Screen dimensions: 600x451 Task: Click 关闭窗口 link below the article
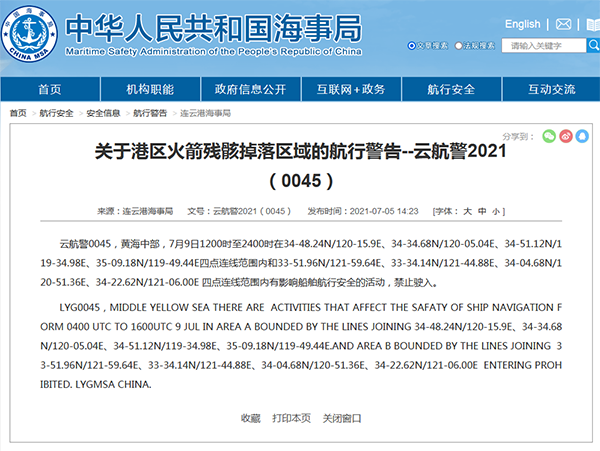(x=341, y=417)
